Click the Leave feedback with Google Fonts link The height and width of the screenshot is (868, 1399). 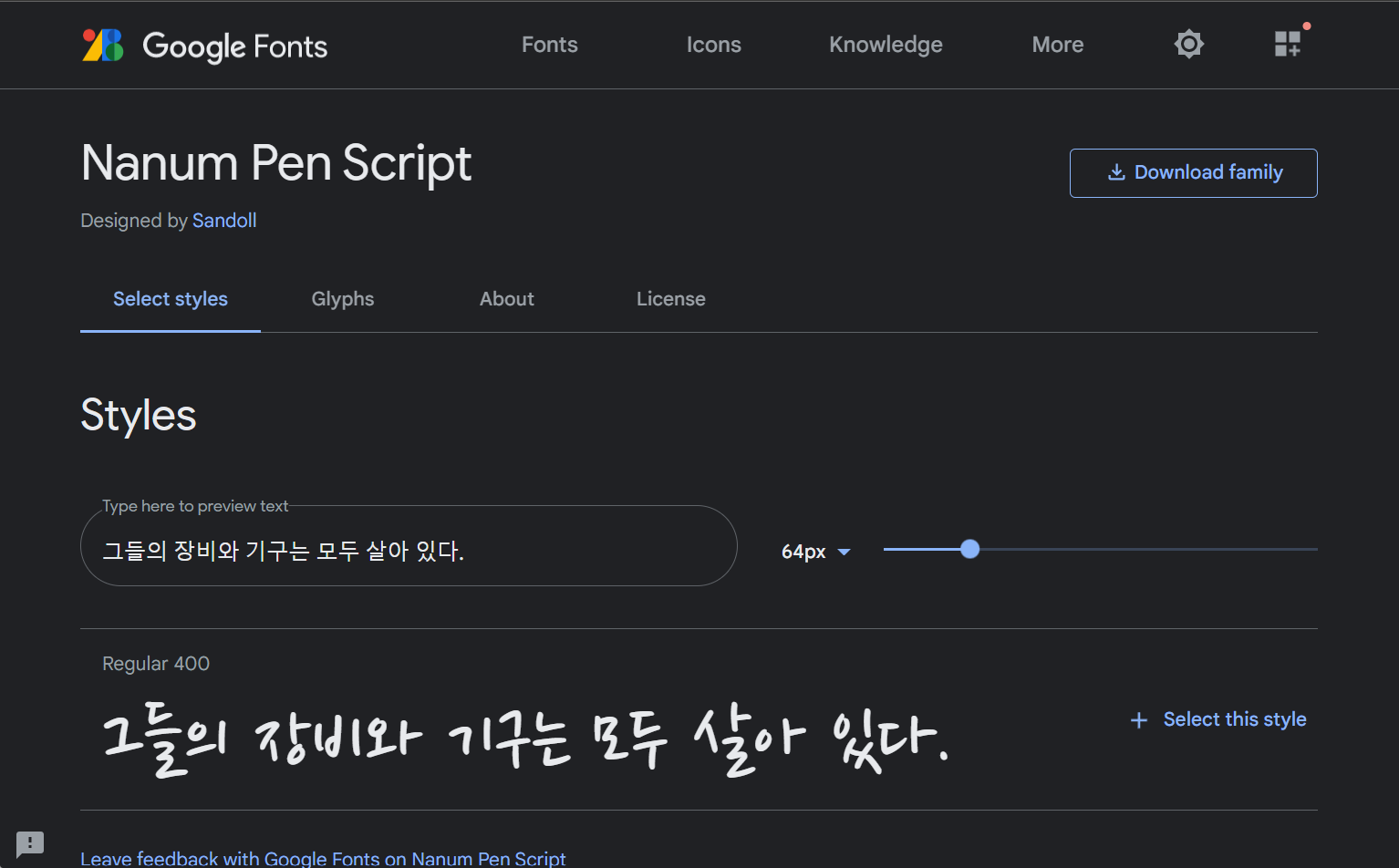323,858
